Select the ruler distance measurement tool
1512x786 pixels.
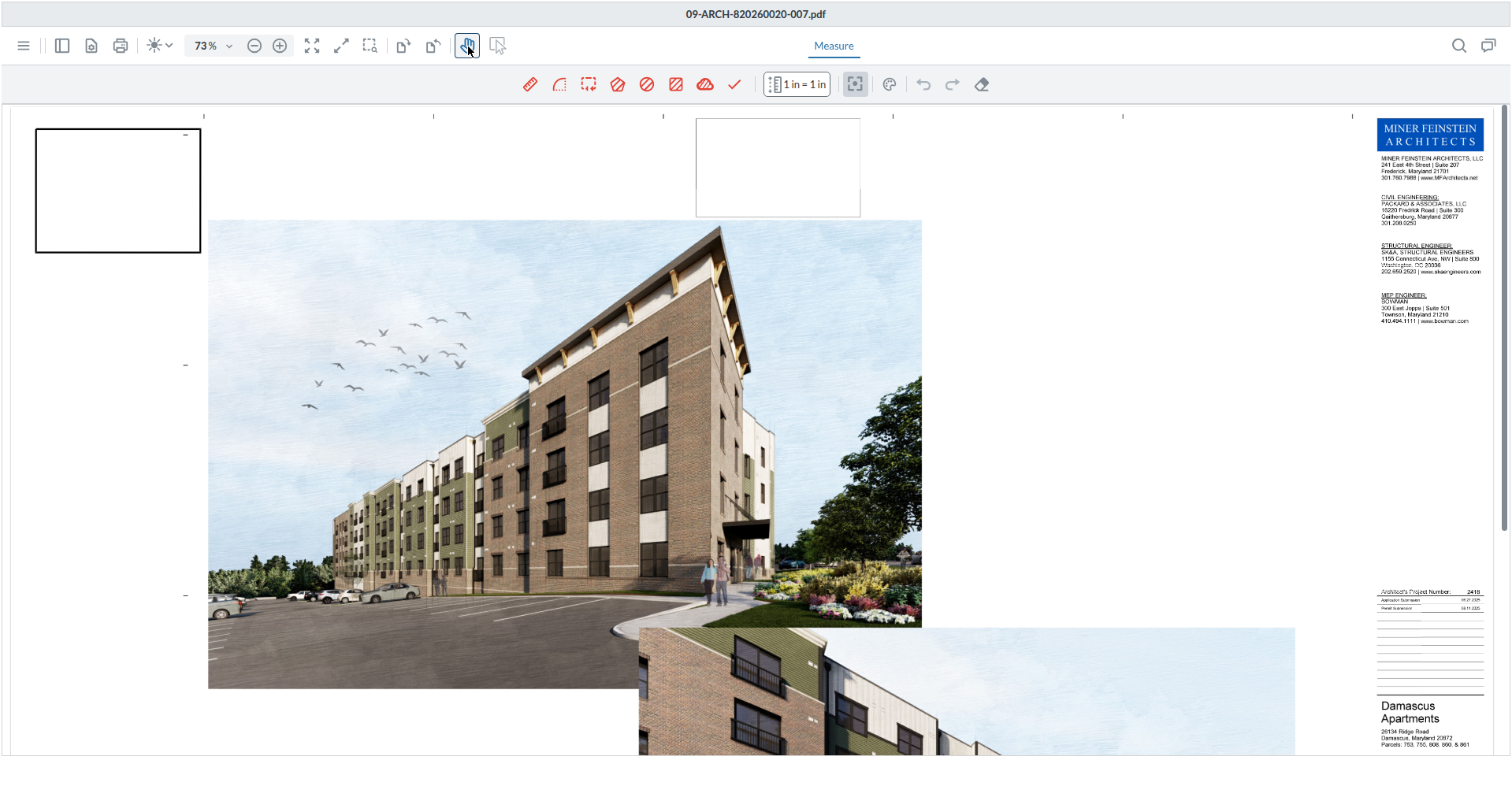(x=530, y=84)
